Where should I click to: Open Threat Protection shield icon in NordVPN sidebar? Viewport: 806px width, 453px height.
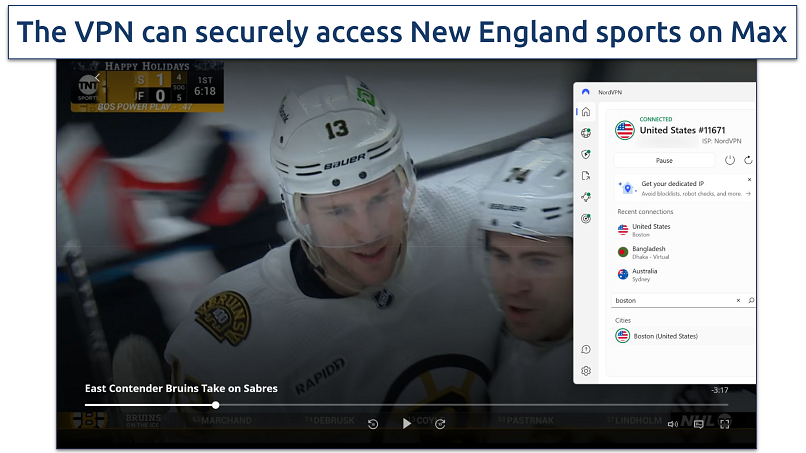[x=585, y=154]
